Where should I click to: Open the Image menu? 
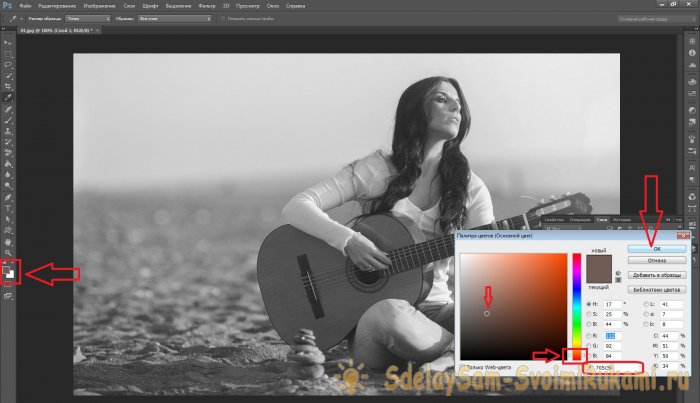(x=99, y=6)
